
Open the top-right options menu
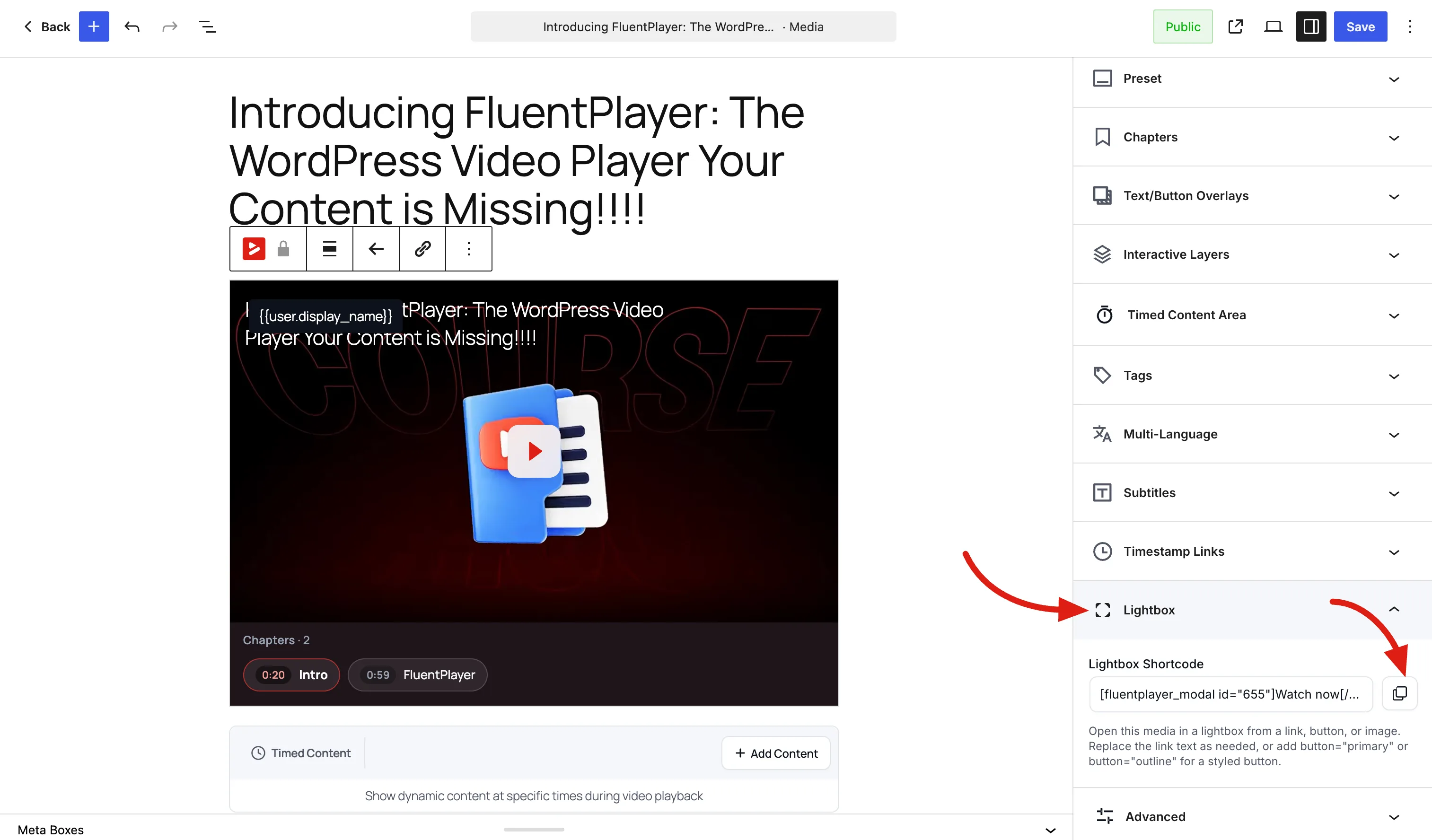[1410, 26]
